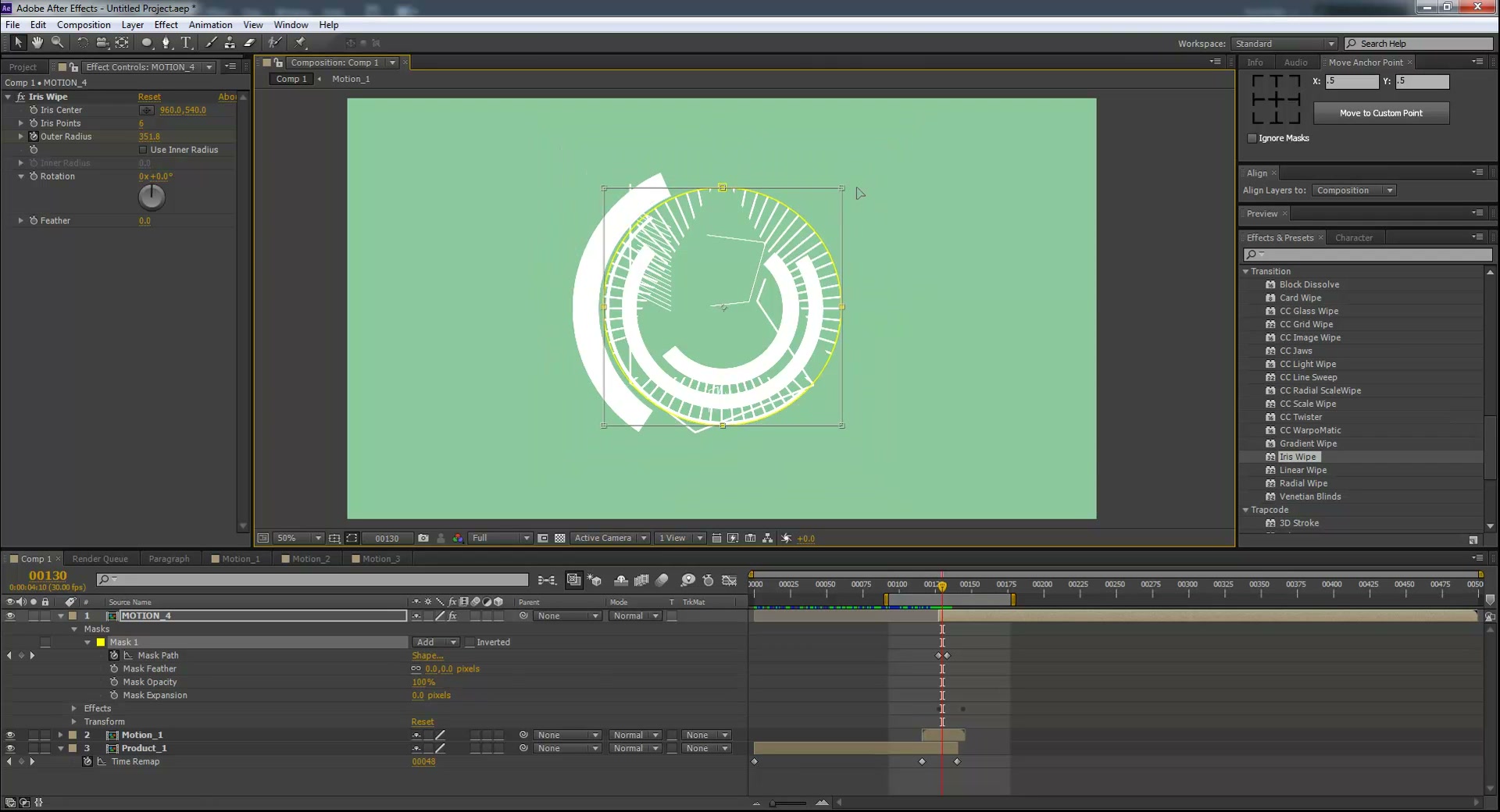Open Align Layers to Composition dropdown
Screen dimensions: 1500x812
click(x=1354, y=191)
